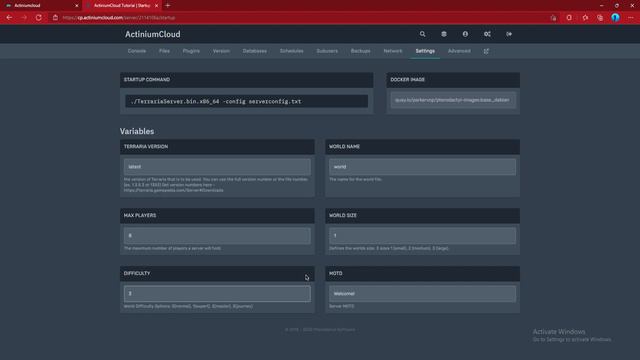The width and height of the screenshot is (640, 360).
Task: Open the Version tab
Action: [x=221, y=51]
